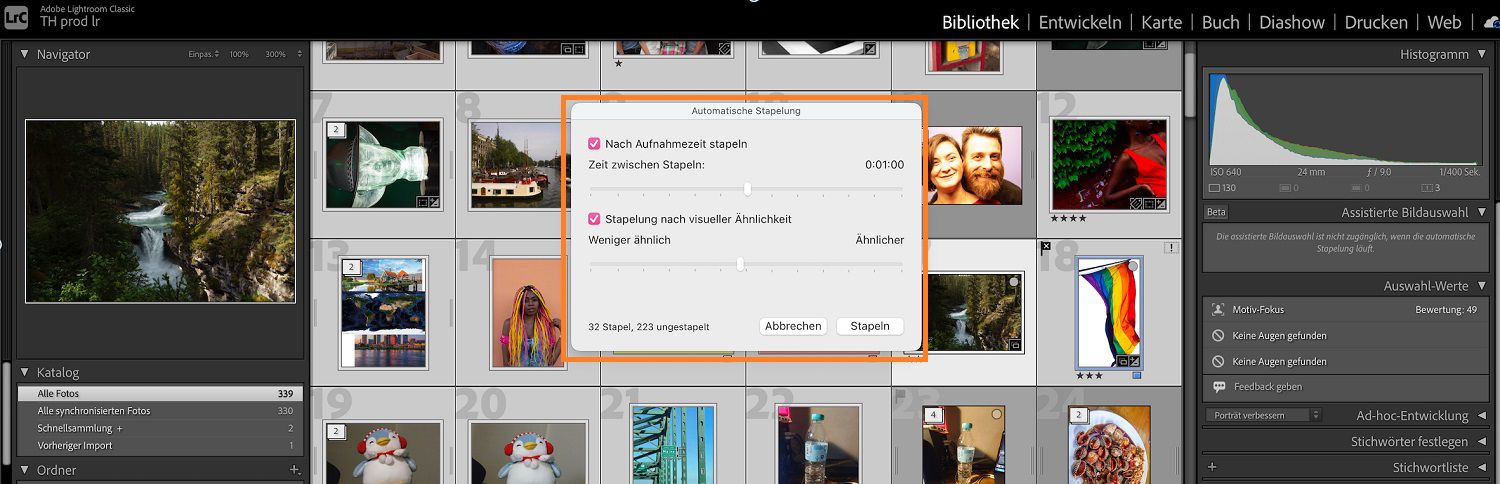This screenshot has height=484, width=1500.
Task: Collapse the Katalog panel
Action: (25, 372)
